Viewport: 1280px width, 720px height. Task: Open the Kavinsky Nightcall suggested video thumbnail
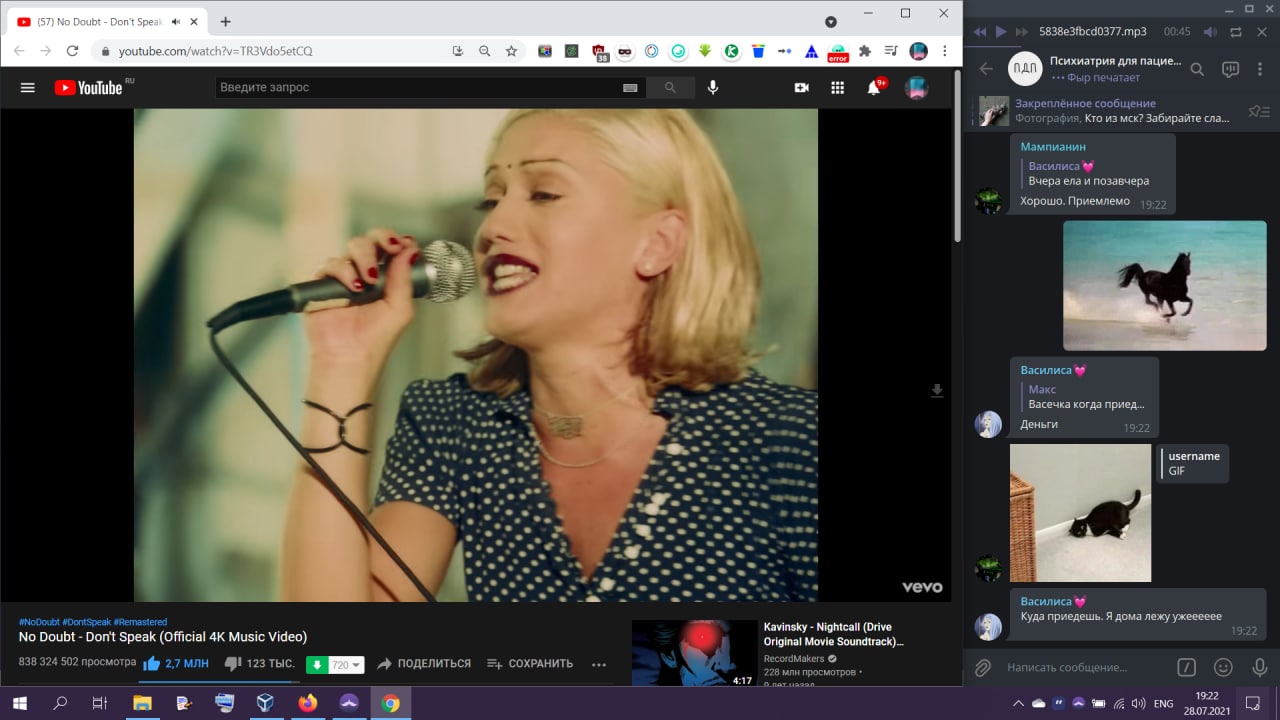coord(695,653)
